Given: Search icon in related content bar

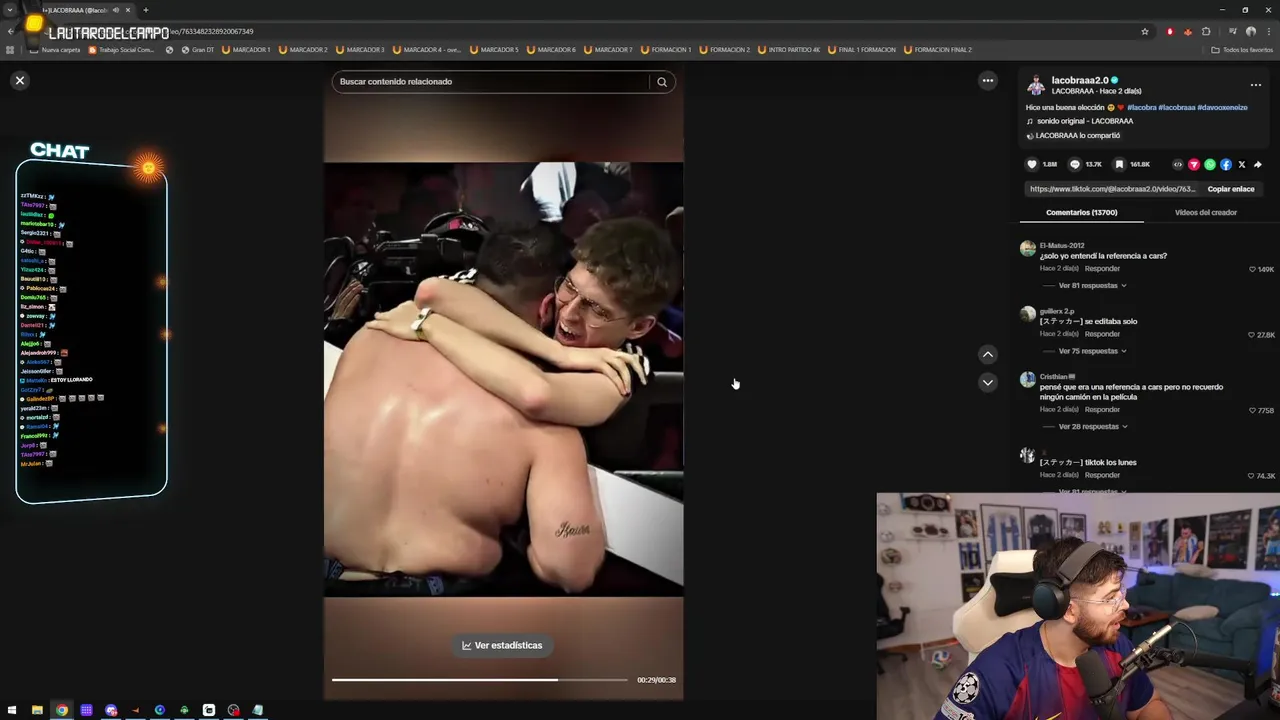Looking at the screenshot, I should pyautogui.click(x=662, y=82).
